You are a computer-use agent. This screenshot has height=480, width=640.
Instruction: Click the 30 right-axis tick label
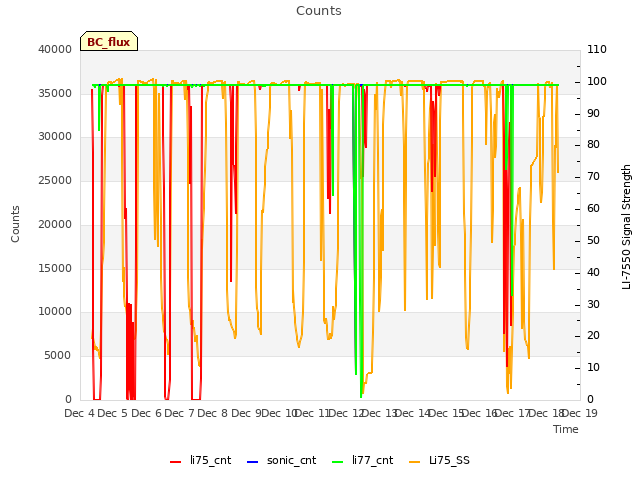593,304
